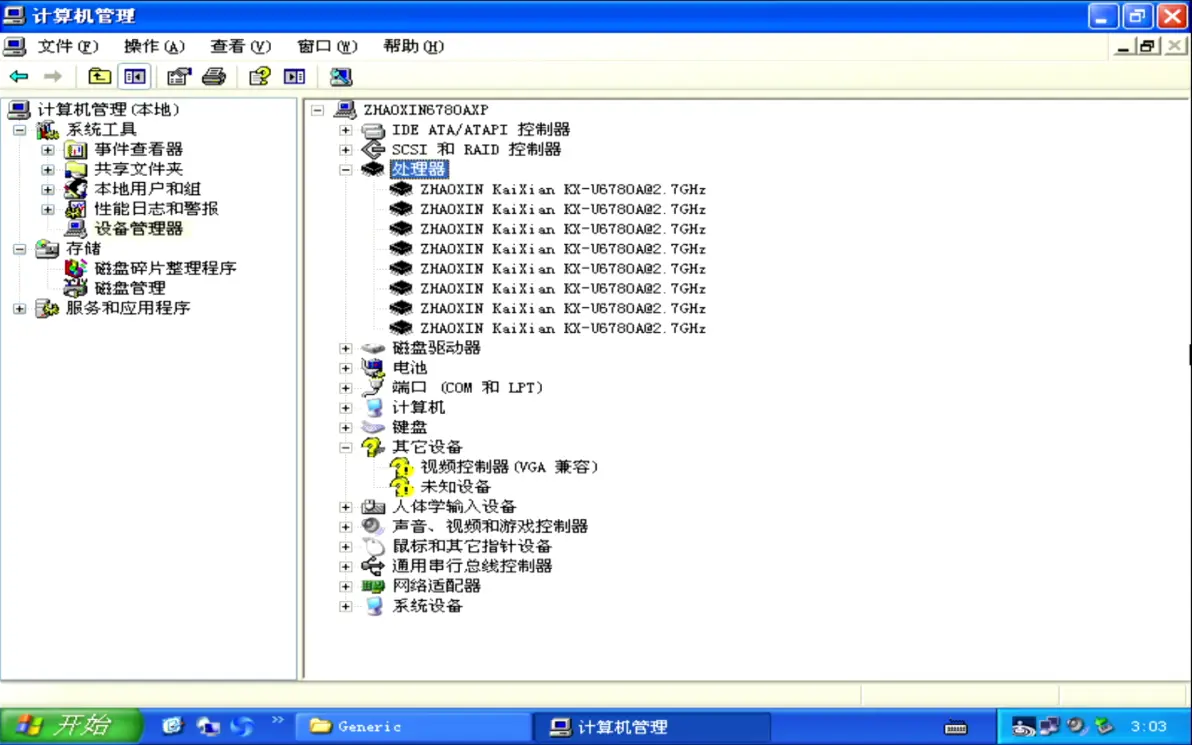Open the 文件(F) menu
The image size is (1192, 745).
tap(68, 46)
